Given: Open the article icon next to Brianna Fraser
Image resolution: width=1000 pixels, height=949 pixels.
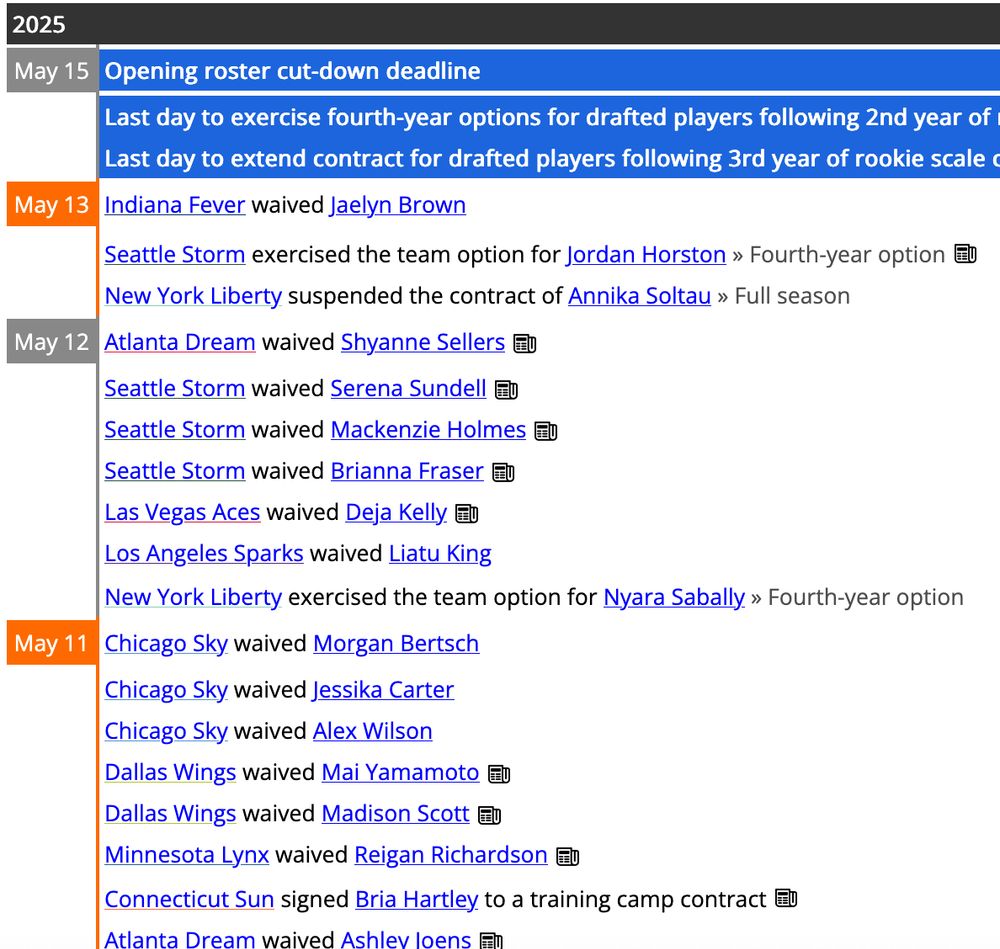Looking at the screenshot, I should coord(502,471).
